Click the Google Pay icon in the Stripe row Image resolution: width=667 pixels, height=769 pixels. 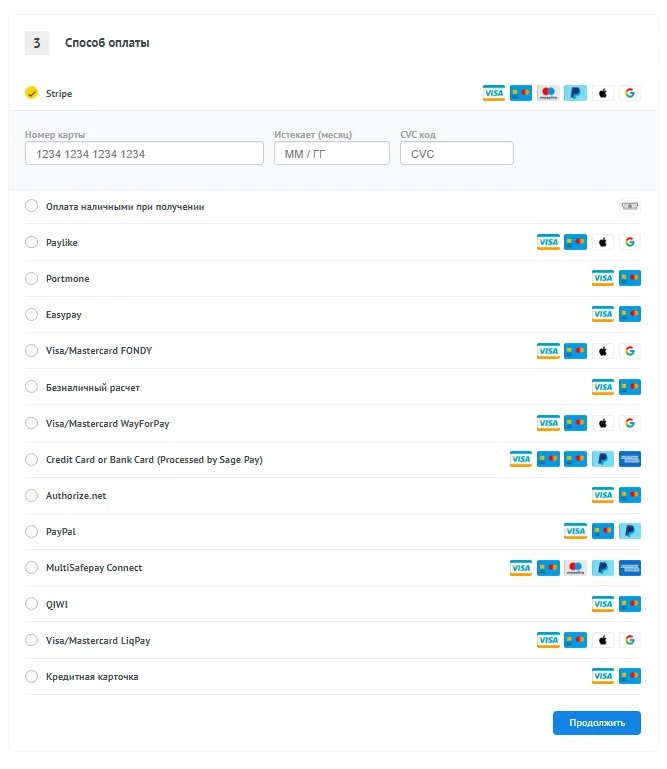tap(629, 93)
